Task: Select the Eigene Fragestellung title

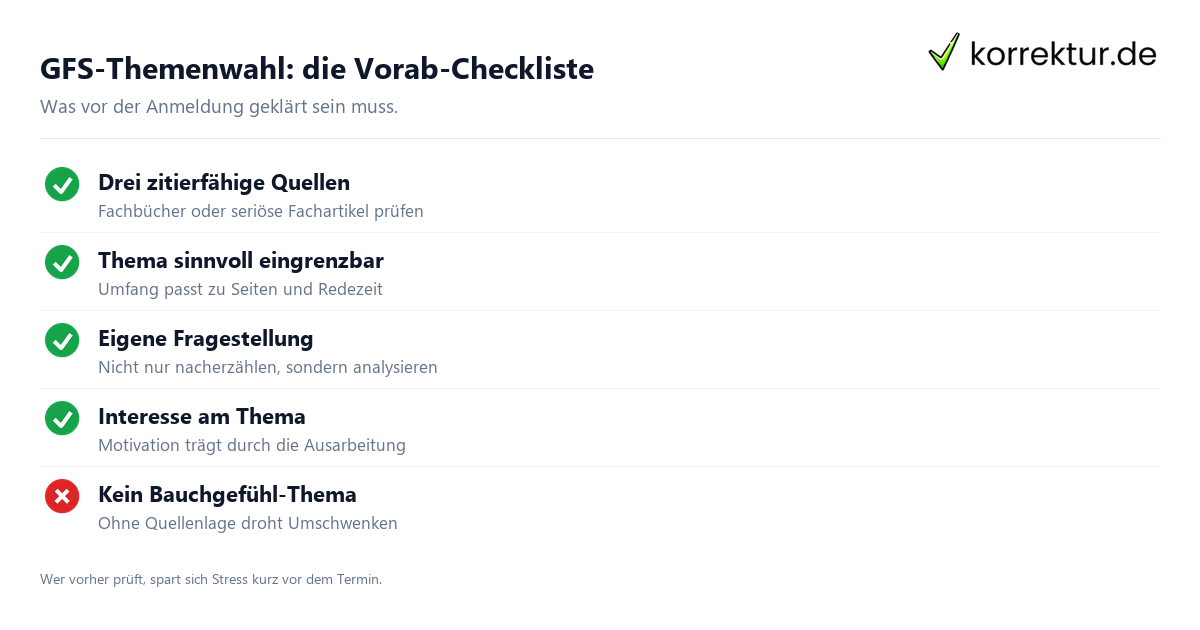Action: point(206,339)
